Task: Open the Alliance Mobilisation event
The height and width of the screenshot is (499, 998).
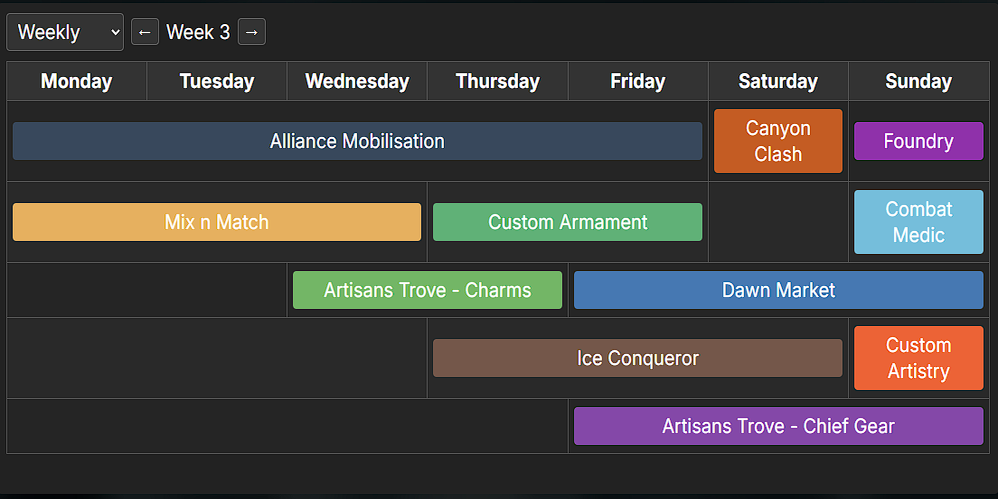Action: 357,141
